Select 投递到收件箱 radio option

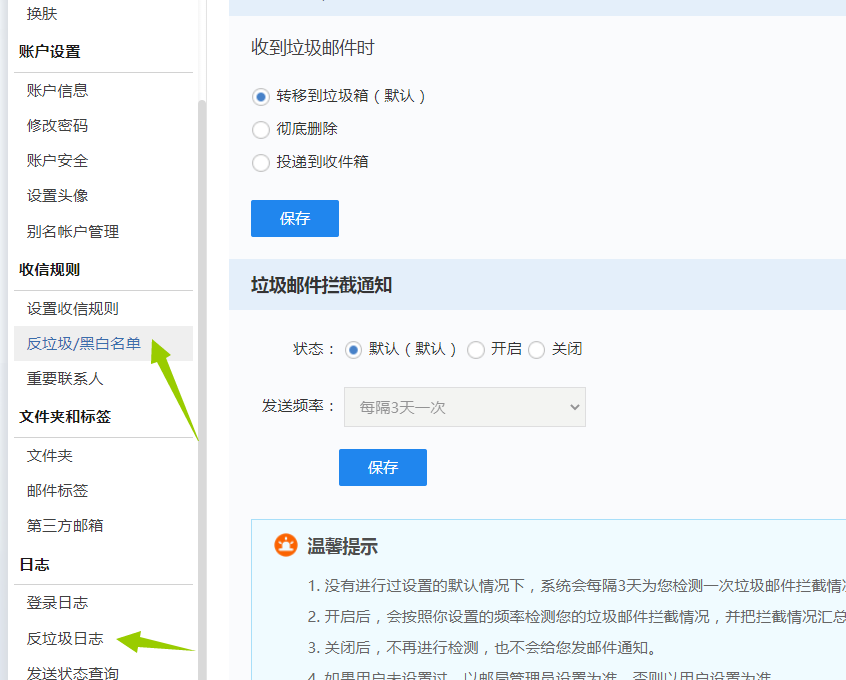point(261,162)
